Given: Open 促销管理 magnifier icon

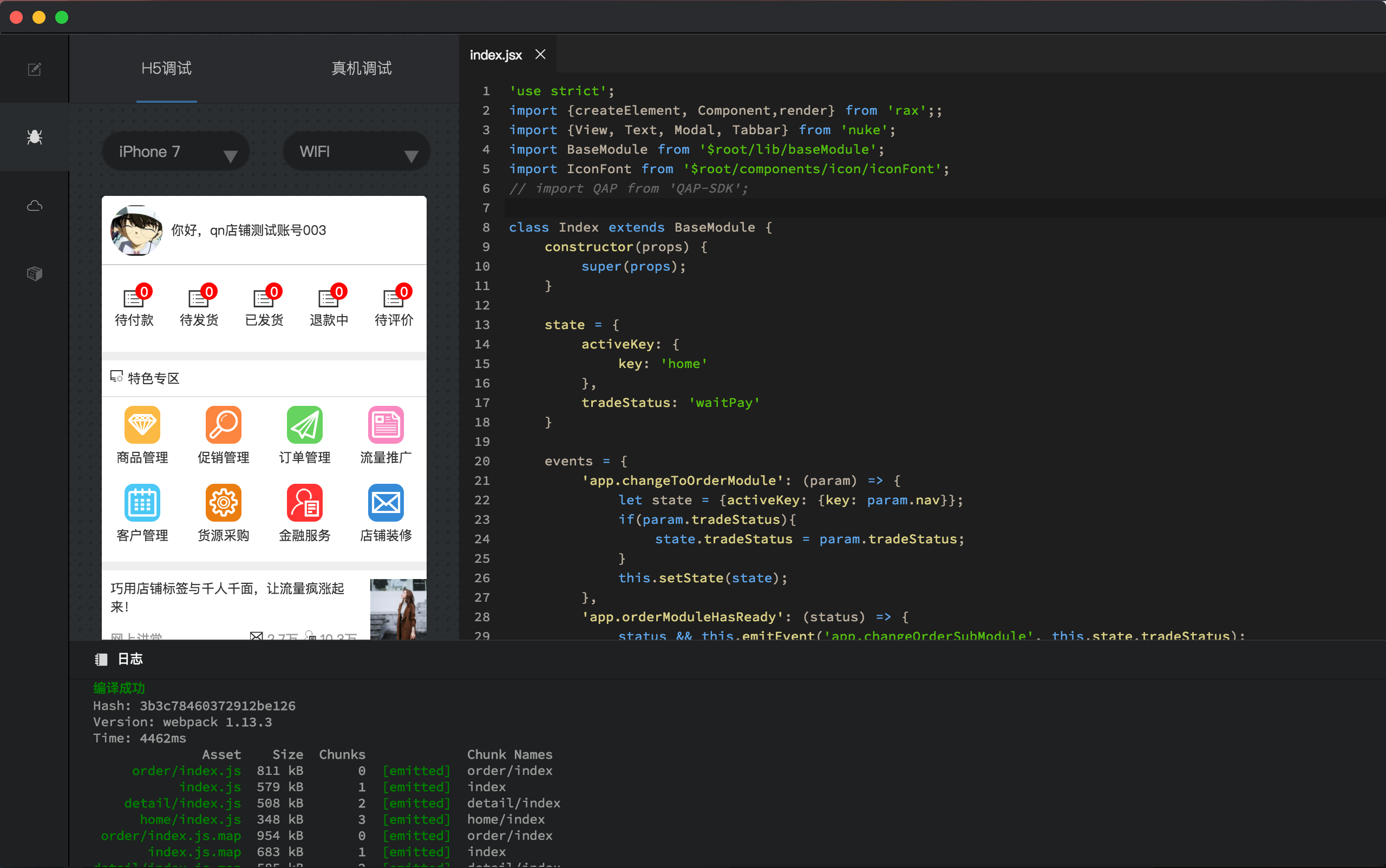Looking at the screenshot, I should click(x=223, y=425).
